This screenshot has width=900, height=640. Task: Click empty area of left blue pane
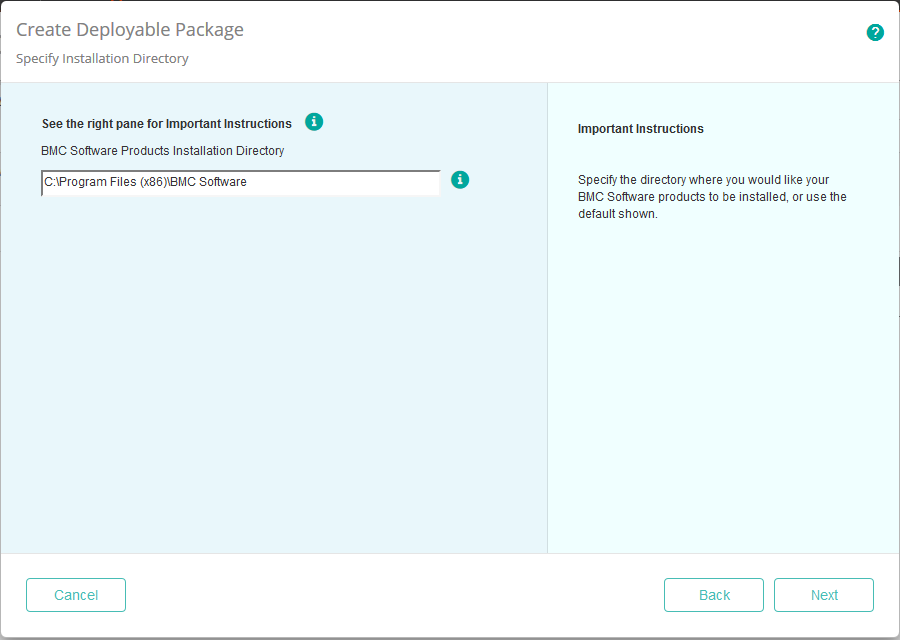[x=270, y=380]
